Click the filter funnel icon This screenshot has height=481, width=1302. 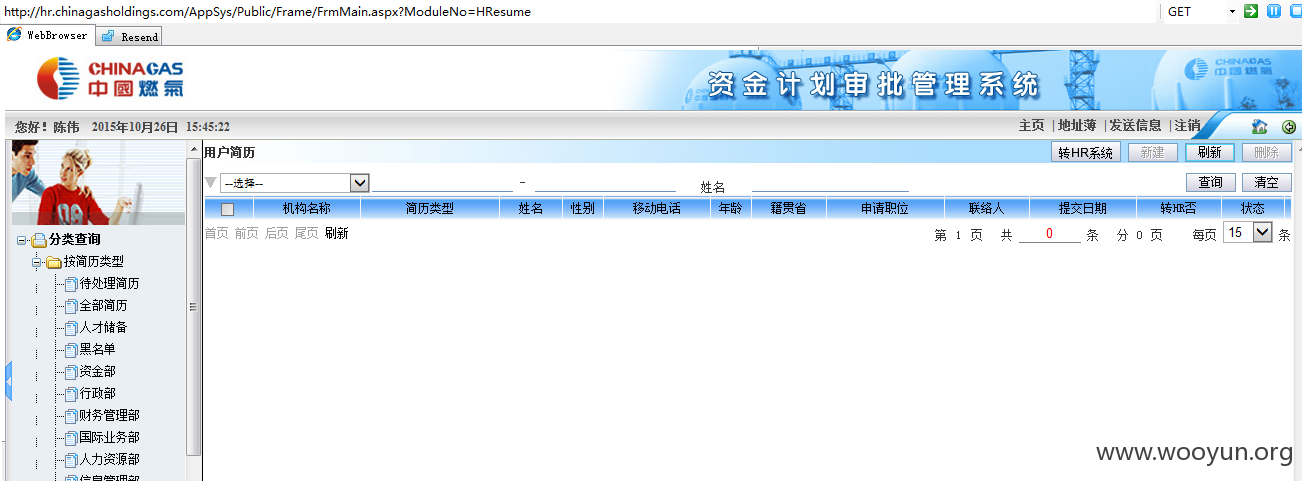tap(210, 183)
